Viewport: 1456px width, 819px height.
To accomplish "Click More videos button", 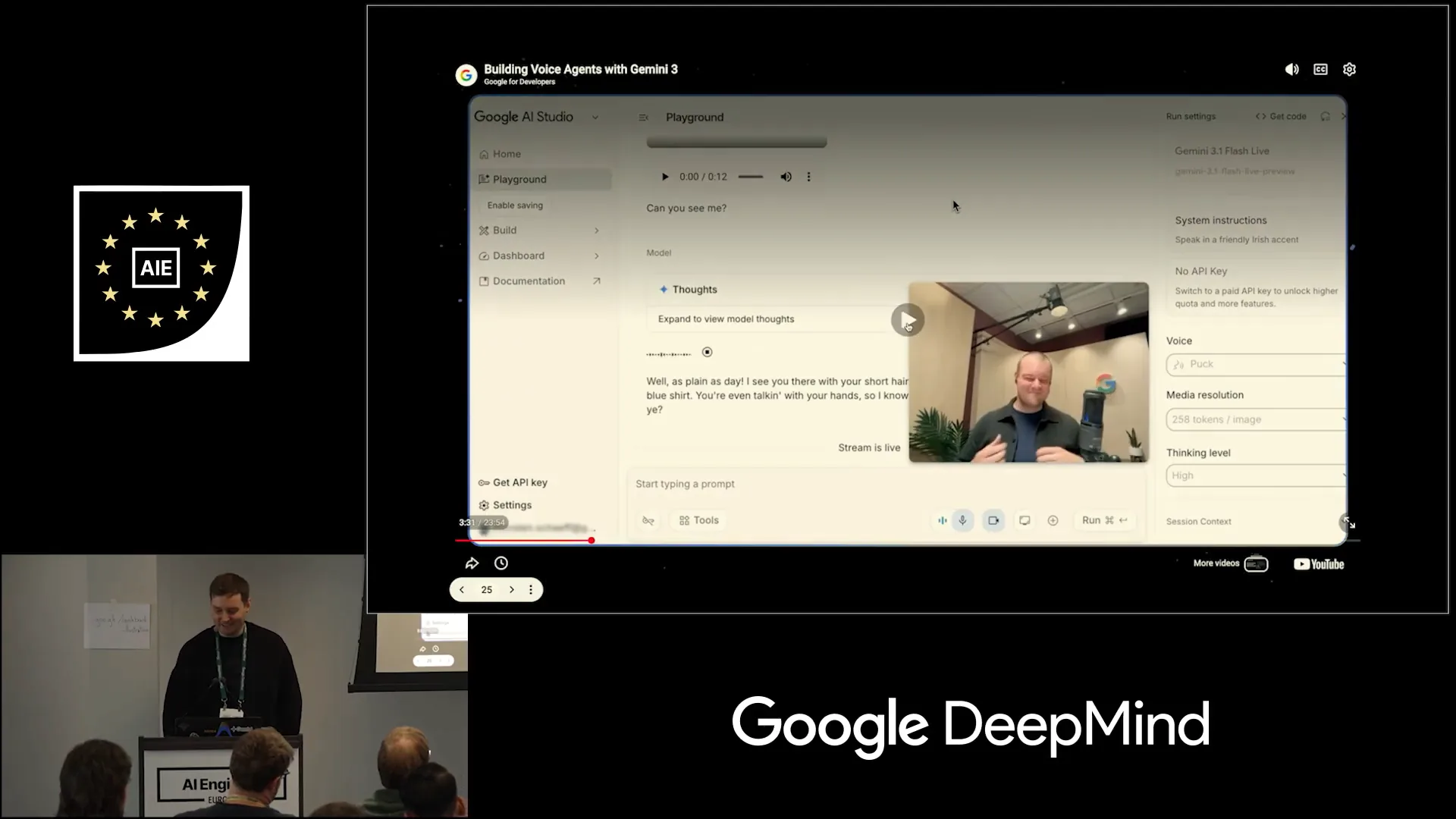I will tap(1230, 564).
